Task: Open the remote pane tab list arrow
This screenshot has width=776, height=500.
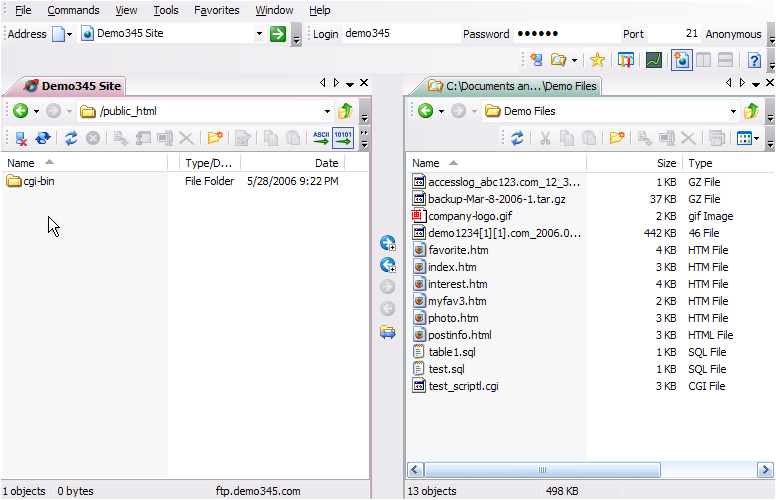Action: [350, 84]
